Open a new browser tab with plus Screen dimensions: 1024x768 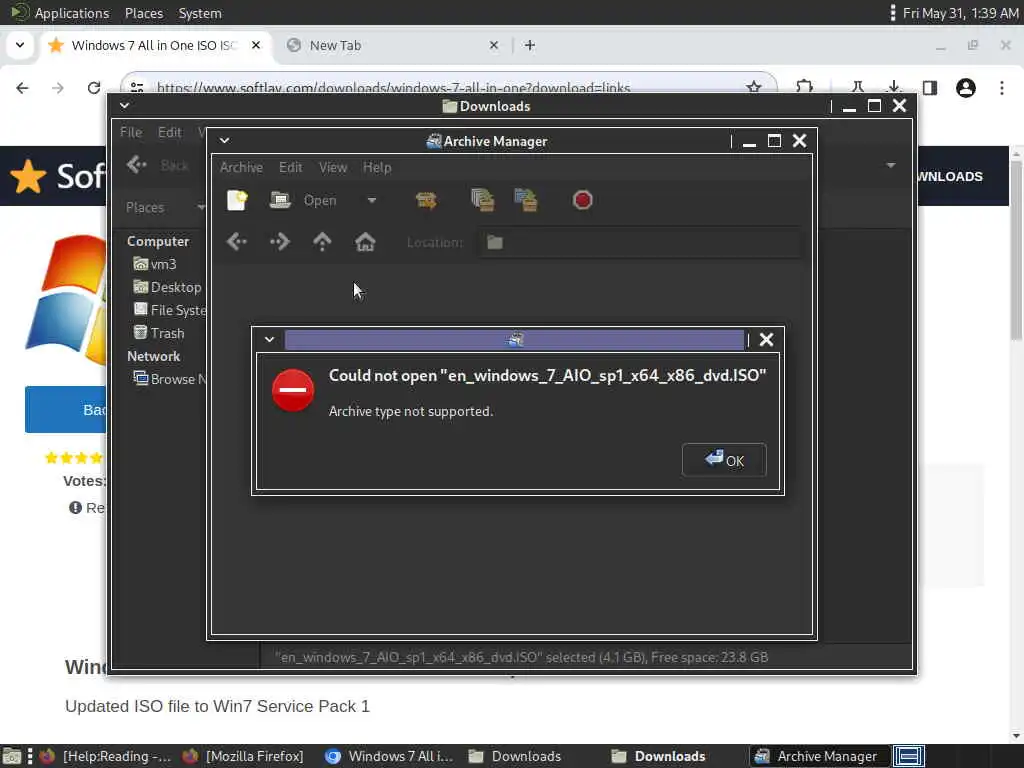click(530, 45)
